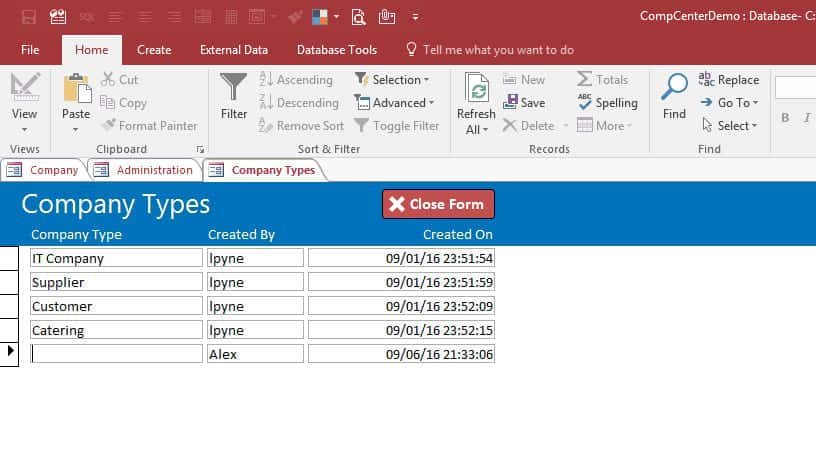Select the Company Types form tab

(x=263, y=170)
